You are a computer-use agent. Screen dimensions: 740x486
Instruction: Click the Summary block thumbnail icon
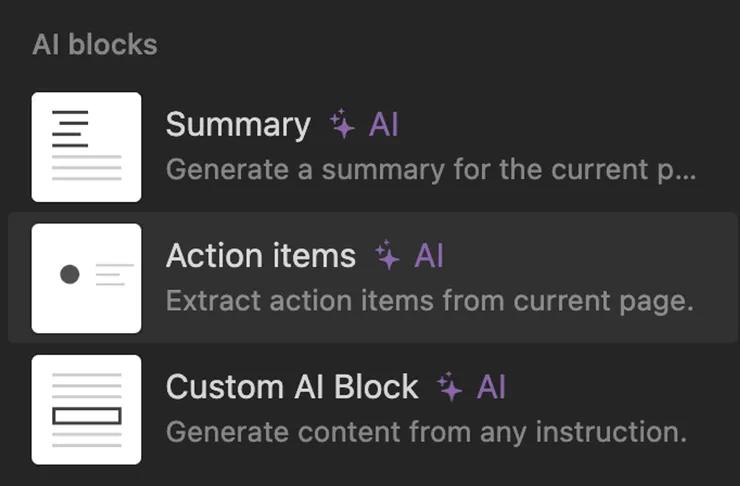click(86, 147)
